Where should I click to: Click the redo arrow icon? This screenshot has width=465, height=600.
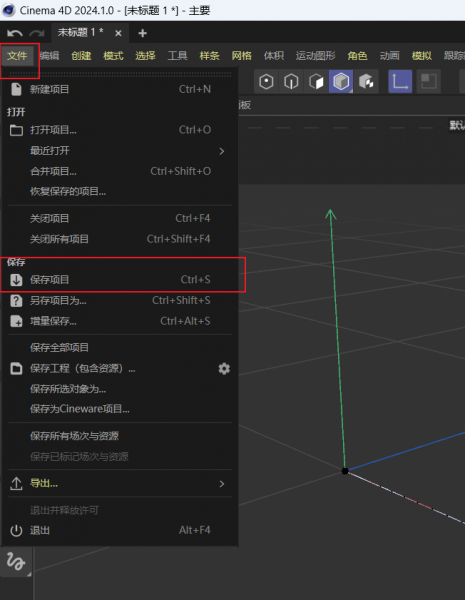[x=37, y=33]
